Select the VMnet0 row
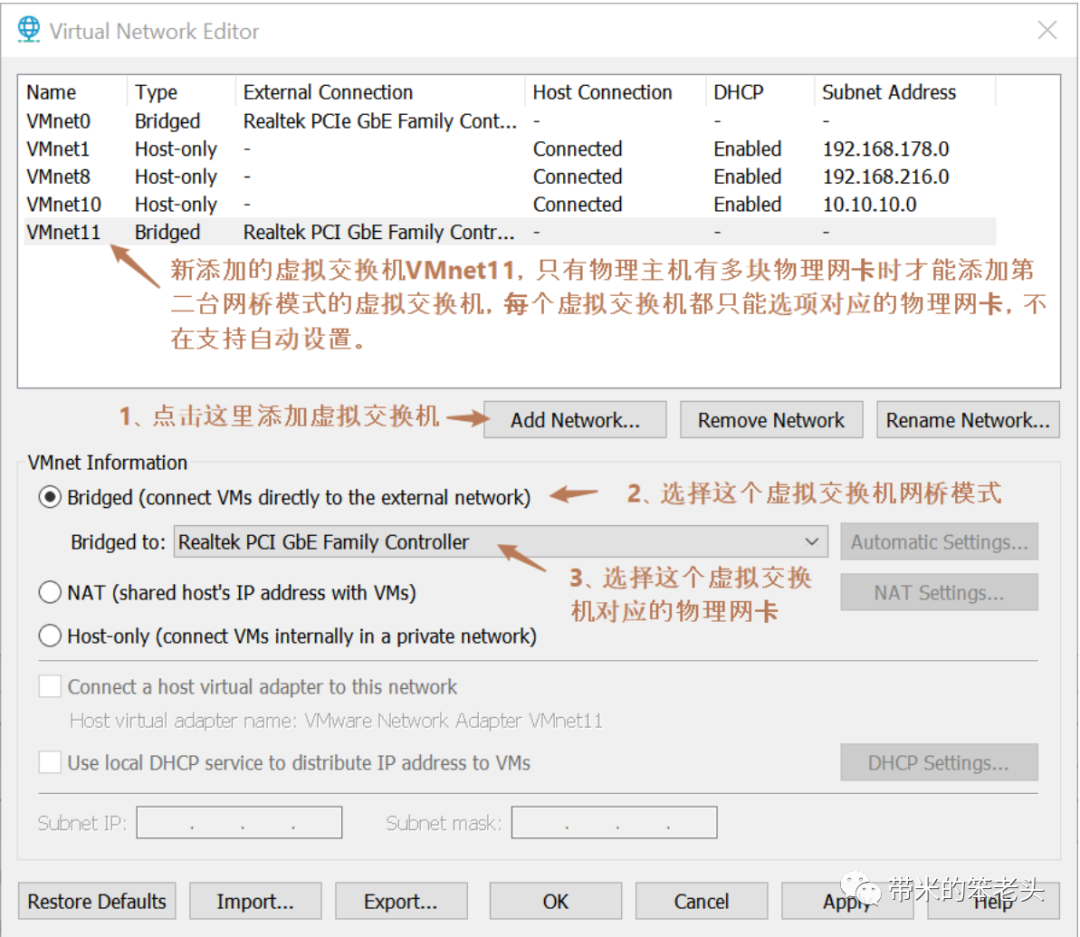The image size is (1080, 937). point(510,121)
